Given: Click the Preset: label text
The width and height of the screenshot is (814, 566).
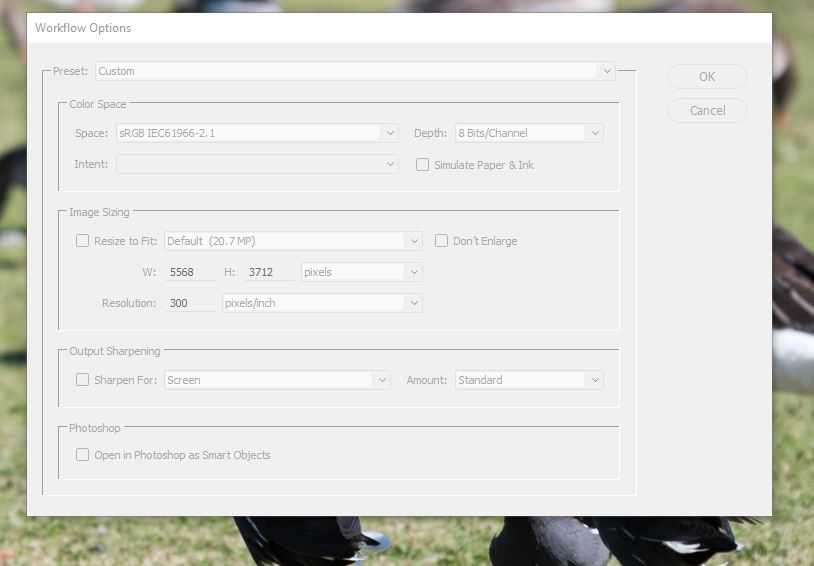Looking at the screenshot, I should 71,71.
